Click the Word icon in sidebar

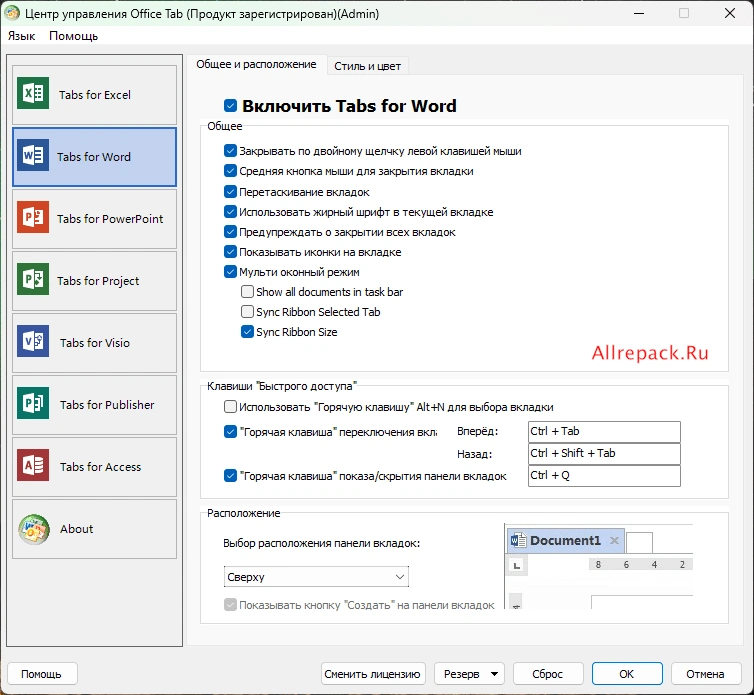tap(33, 155)
